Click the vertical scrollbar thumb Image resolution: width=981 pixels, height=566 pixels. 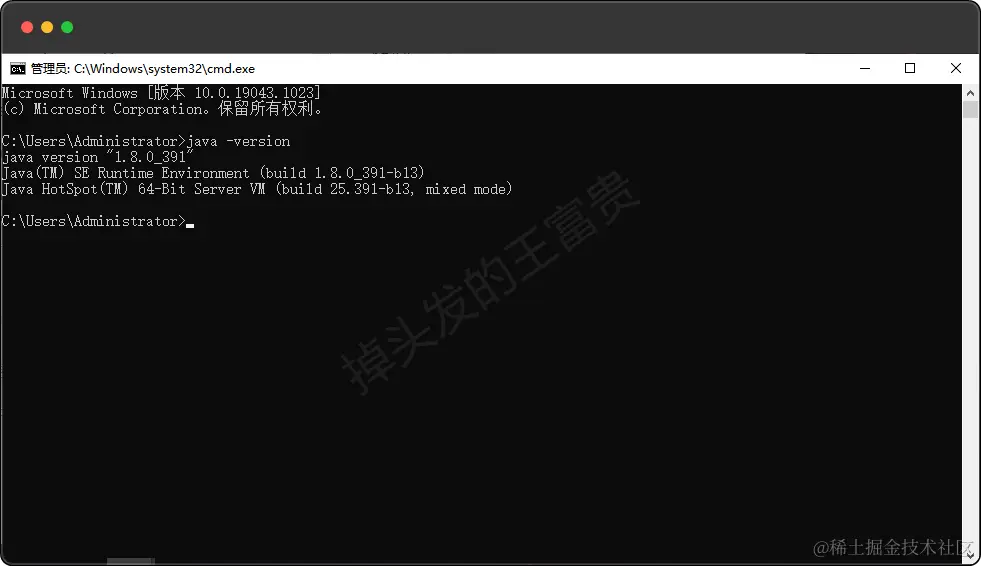click(970, 109)
